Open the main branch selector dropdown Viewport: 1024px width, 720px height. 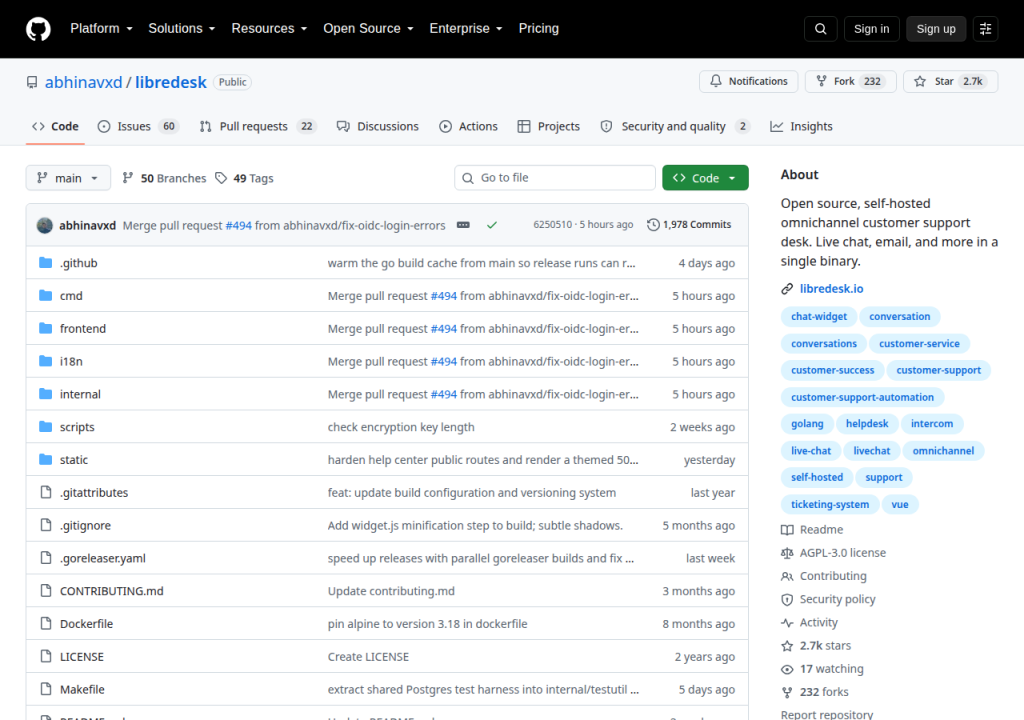(x=68, y=178)
